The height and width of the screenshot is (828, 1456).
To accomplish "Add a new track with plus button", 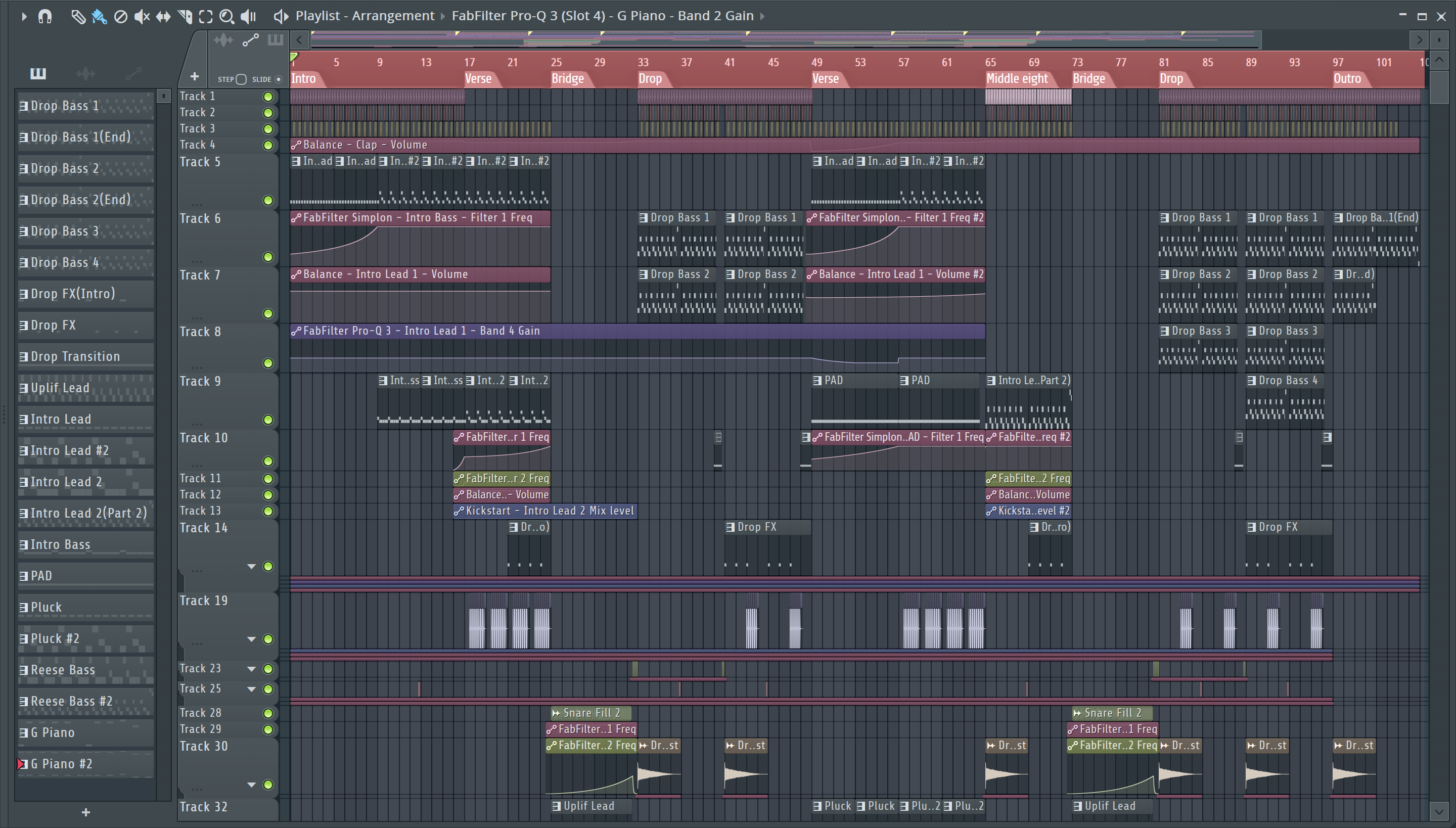I will 195,76.
